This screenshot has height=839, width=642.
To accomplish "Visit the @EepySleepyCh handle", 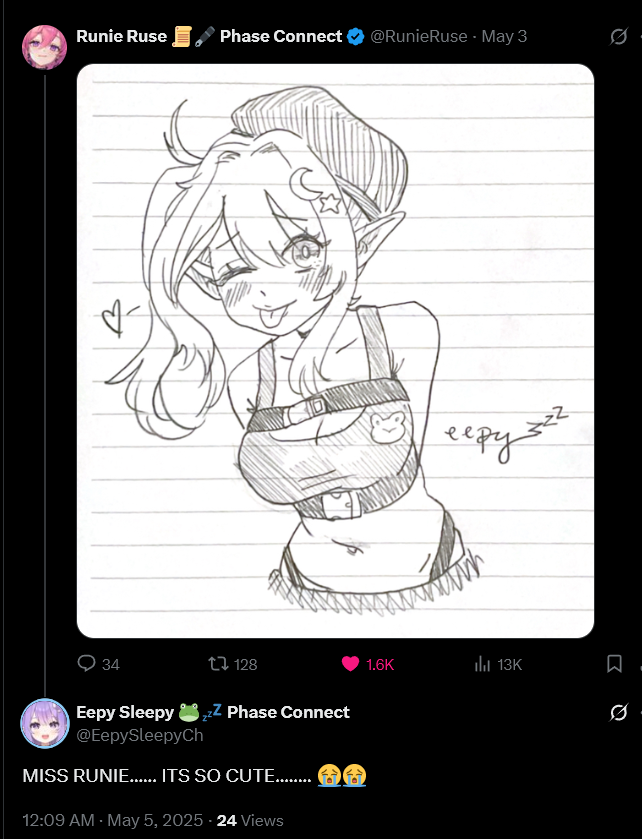I will pos(140,735).
